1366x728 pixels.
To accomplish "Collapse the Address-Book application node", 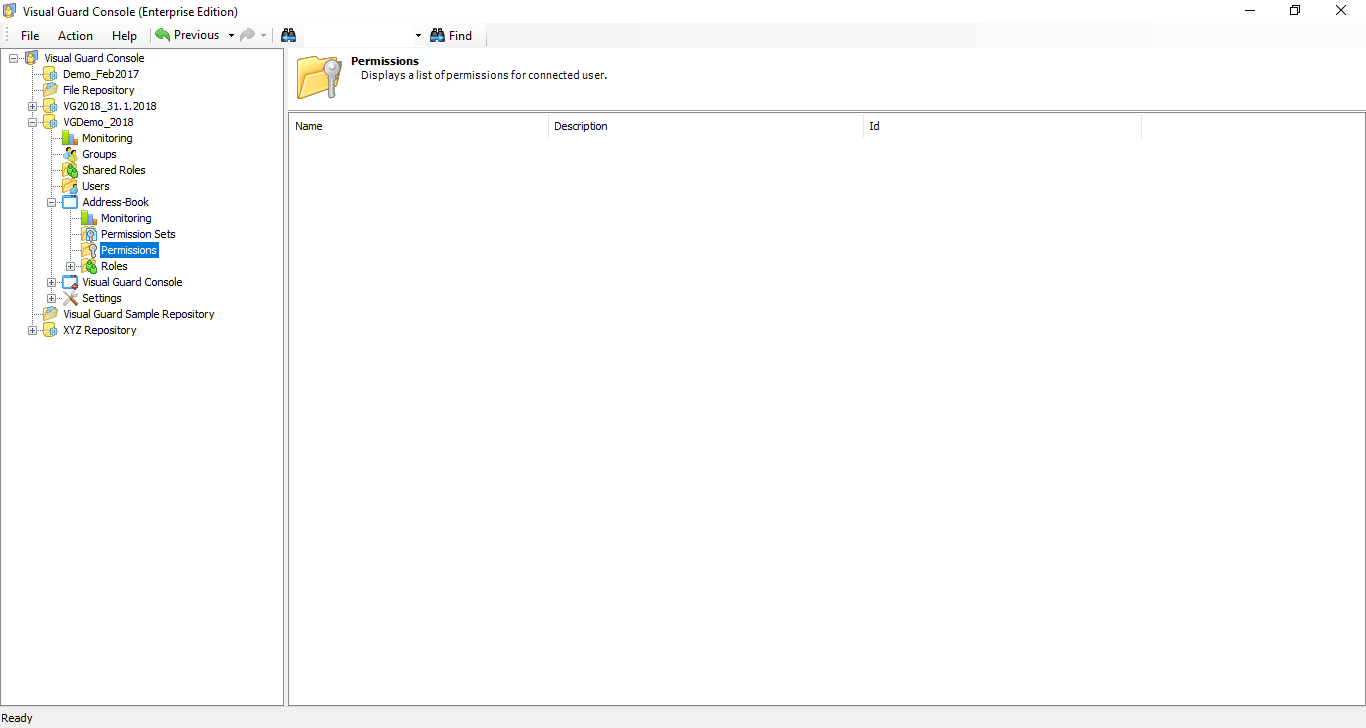I will (51, 202).
